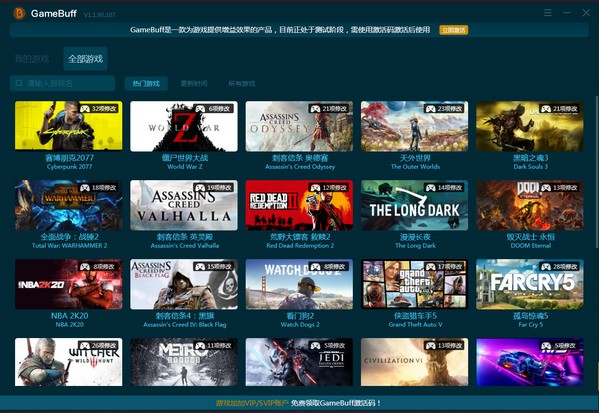Click the GameBuff logo icon
The height and width of the screenshot is (413, 599).
(19, 13)
